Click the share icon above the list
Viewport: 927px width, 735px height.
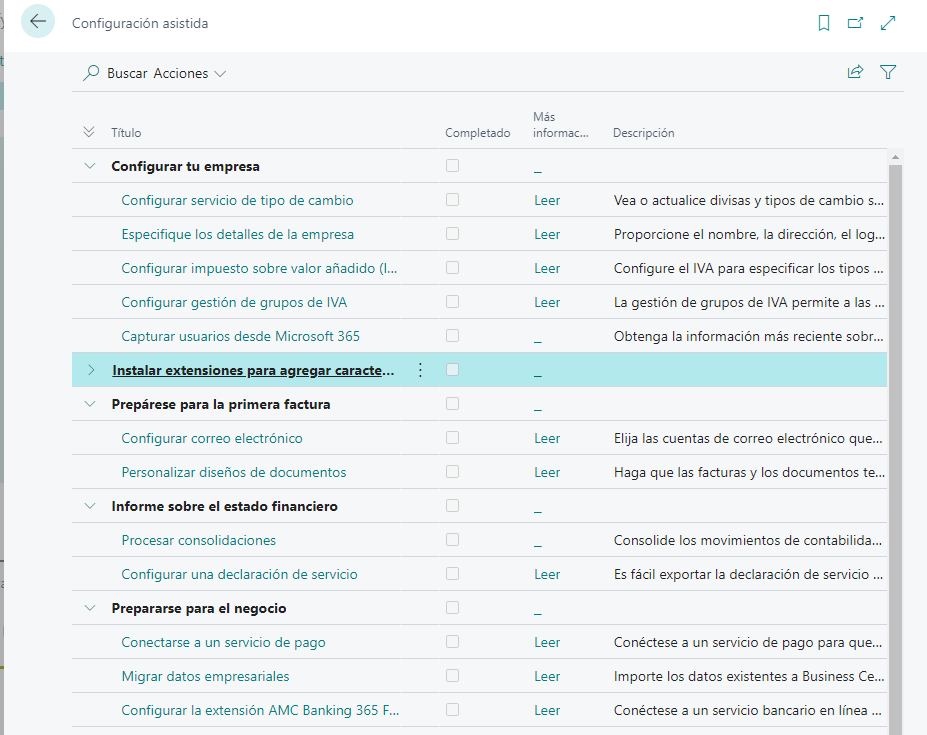[x=855, y=72]
